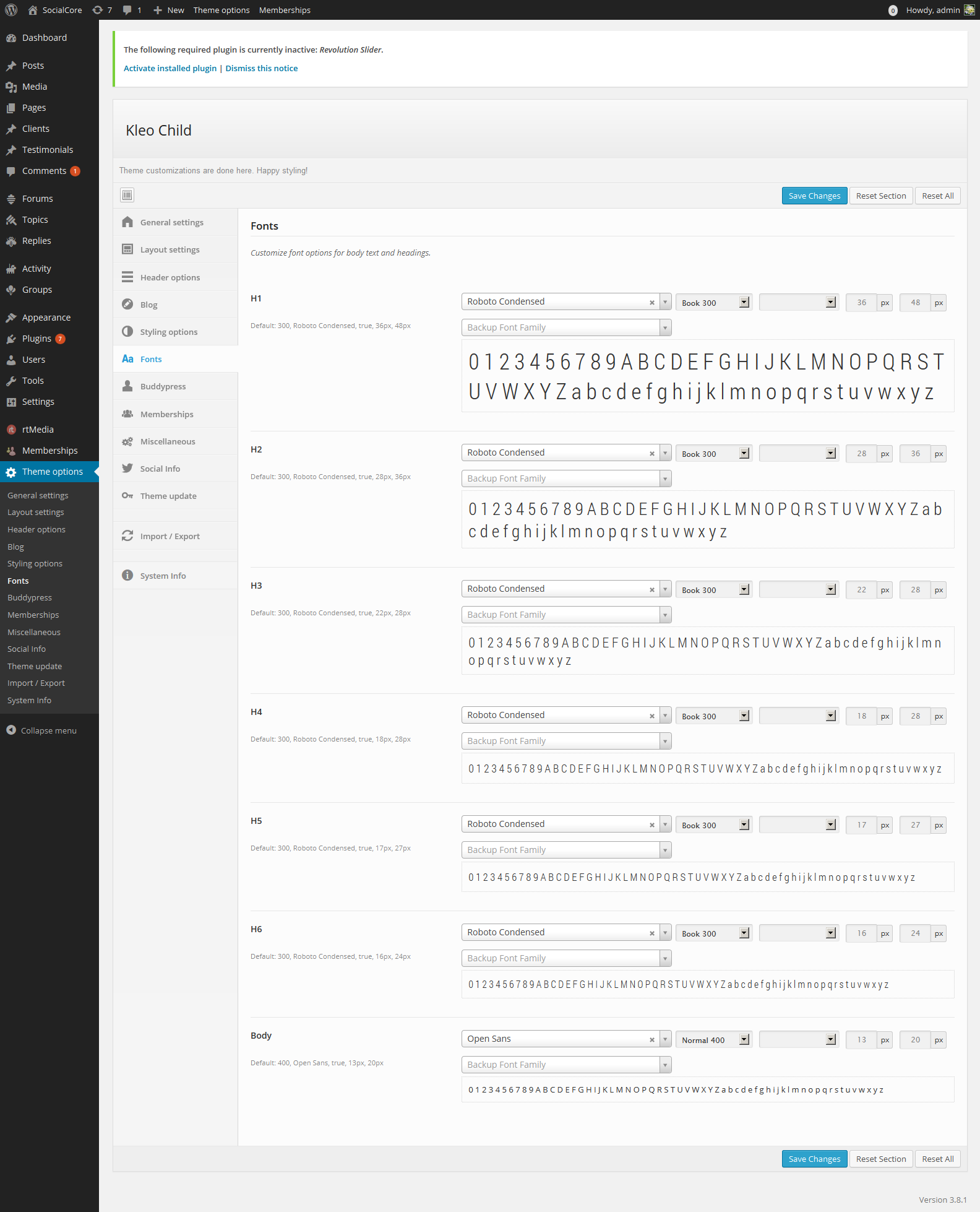Clear the Body Open Sans font selection
This screenshot has width=980, height=1212.
click(x=651, y=1039)
